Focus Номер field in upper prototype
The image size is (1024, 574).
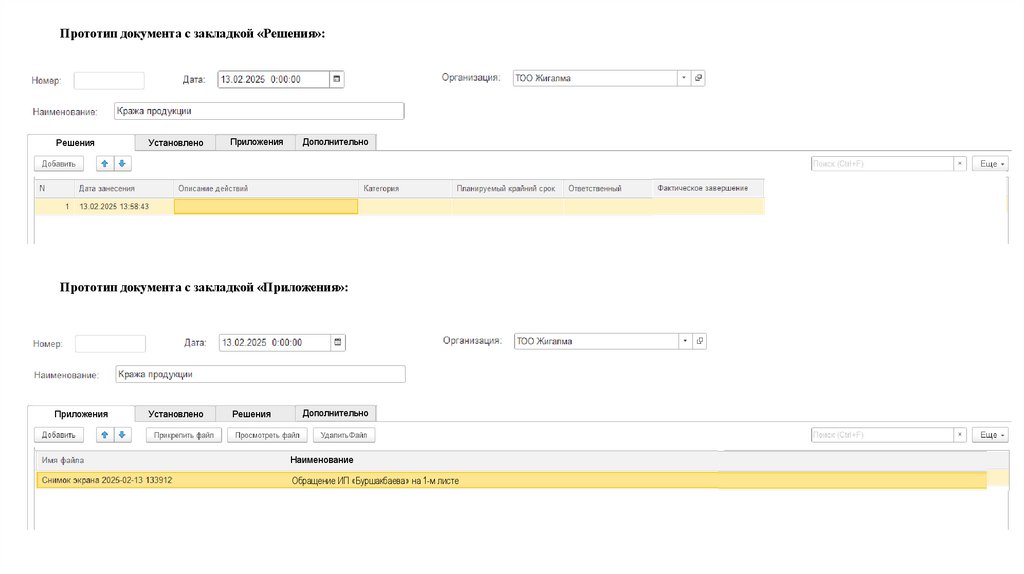pyautogui.click(x=109, y=80)
